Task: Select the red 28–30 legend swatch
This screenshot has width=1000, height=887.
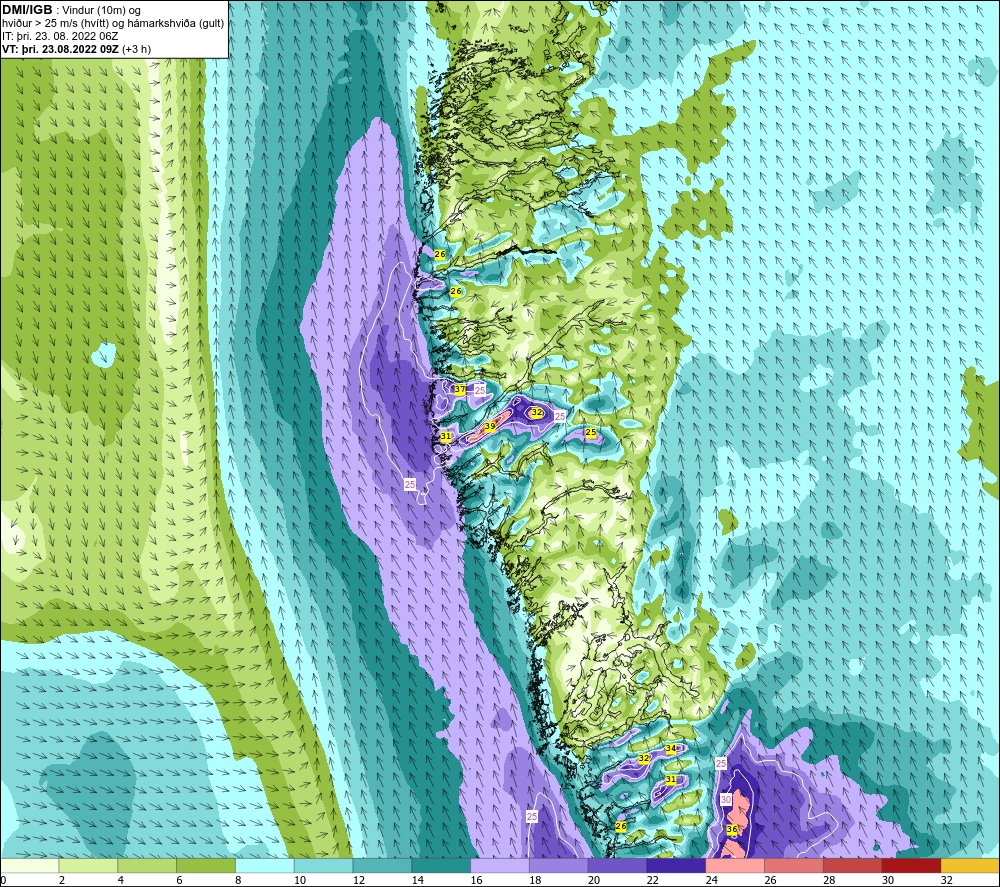Action: [852, 865]
